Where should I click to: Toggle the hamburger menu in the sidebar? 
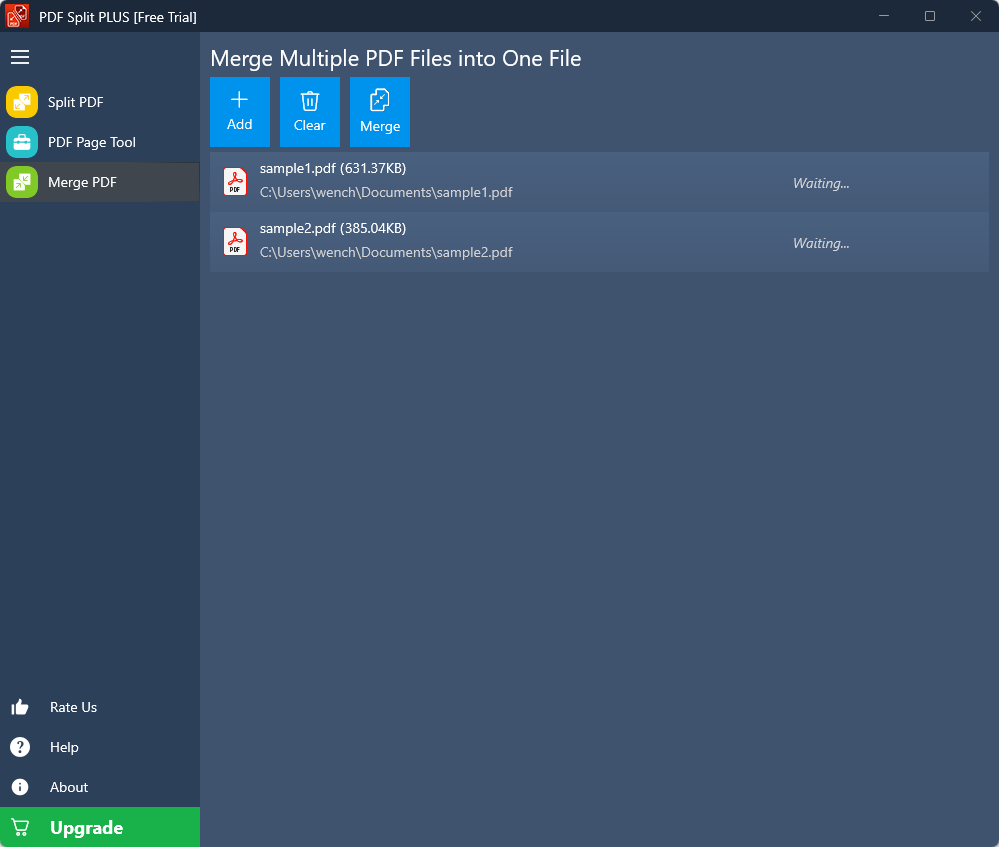[20, 57]
